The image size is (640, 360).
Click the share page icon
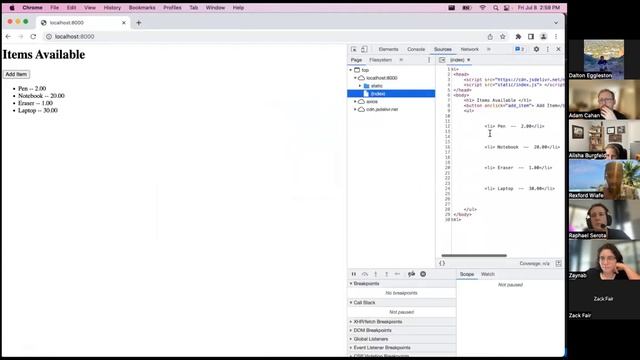click(x=490, y=37)
